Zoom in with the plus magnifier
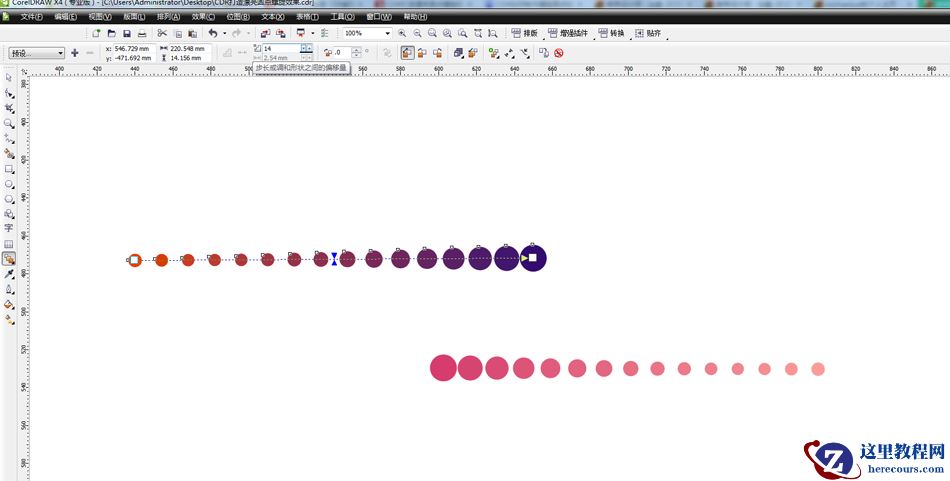The width and height of the screenshot is (950, 481). [x=402, y=33]
